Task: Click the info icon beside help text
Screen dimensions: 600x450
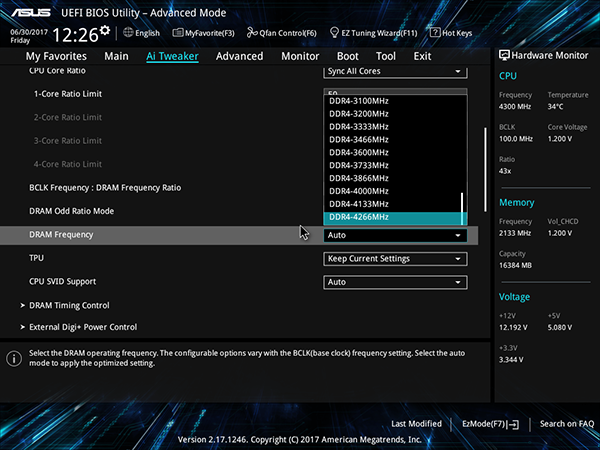Action: (x=14, y=359)
